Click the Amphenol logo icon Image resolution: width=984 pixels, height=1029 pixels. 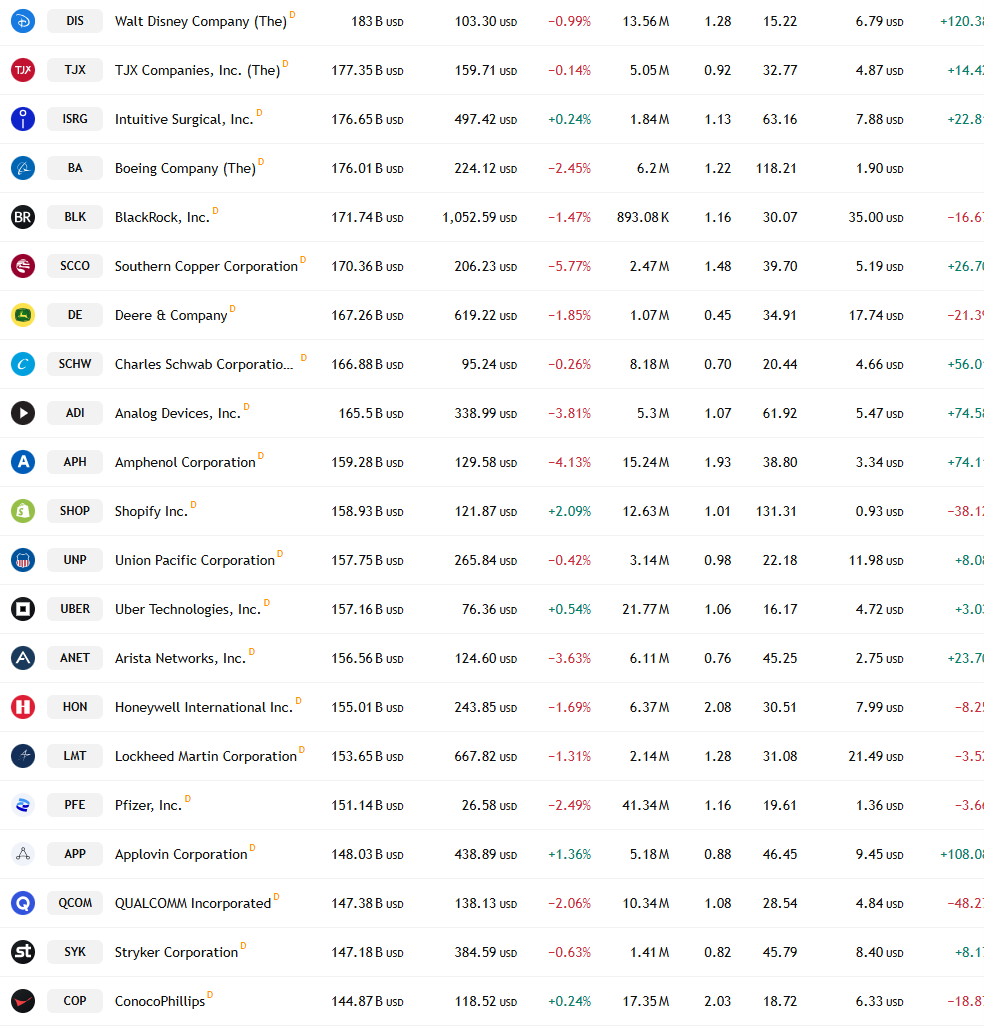click(x=23, y=462)
